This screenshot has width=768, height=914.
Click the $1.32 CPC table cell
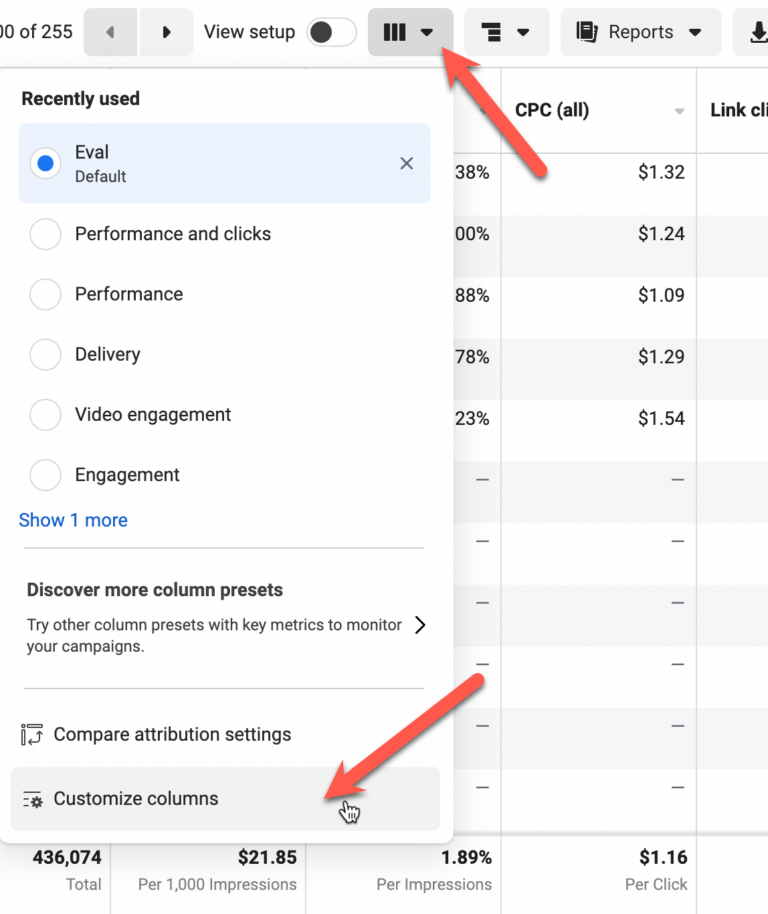pos(661,172)
